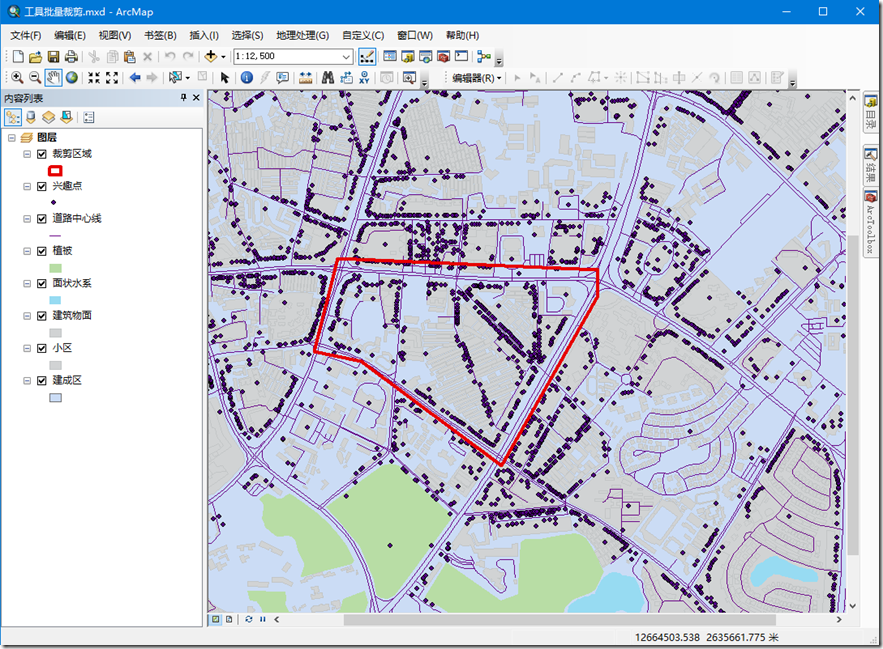Click the green 植被 symbol swatch

(55, 268)
